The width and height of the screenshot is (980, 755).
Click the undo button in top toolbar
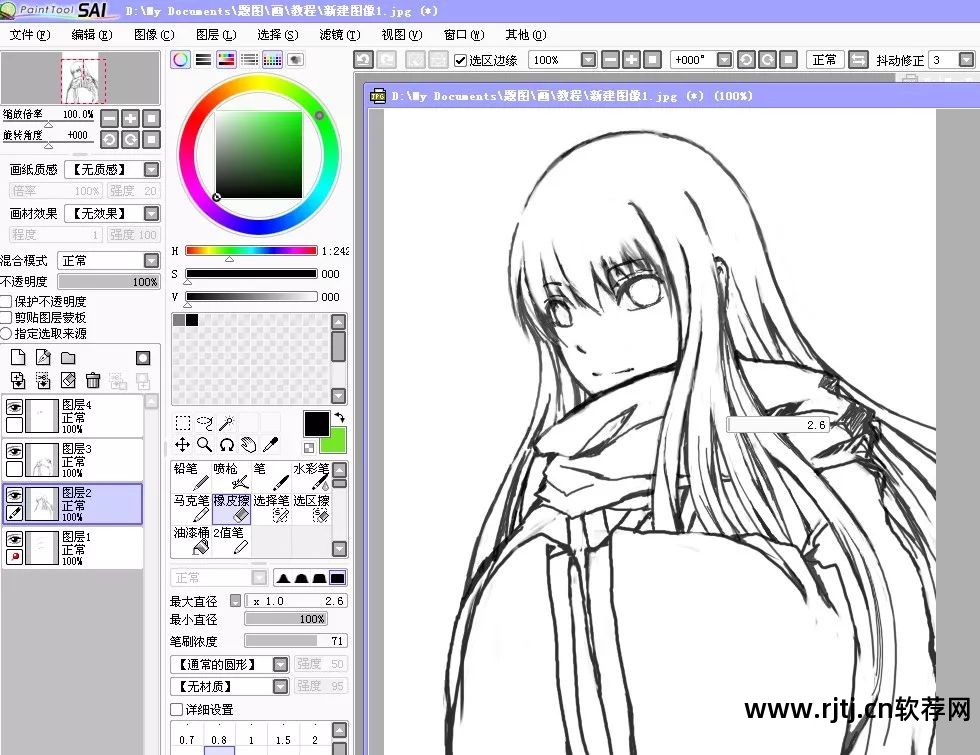363,59
